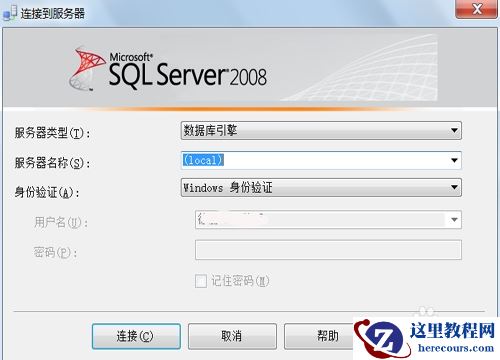Open the 身份验证 dropdown arrow

pyautogui.click(x=454, y=187)
